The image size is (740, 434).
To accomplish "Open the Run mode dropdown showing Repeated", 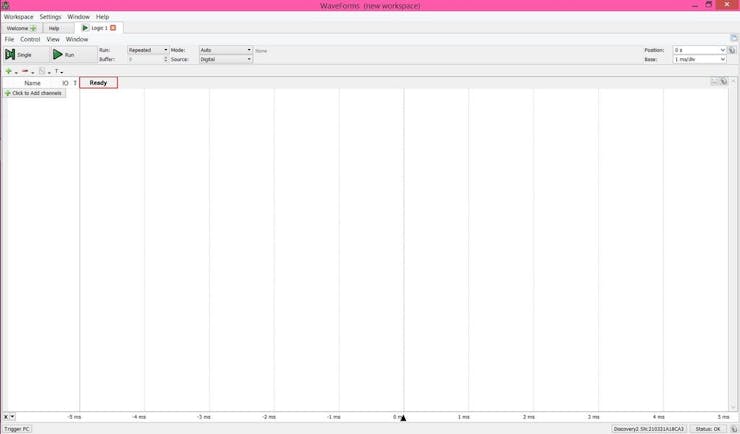I will point(148,50).
